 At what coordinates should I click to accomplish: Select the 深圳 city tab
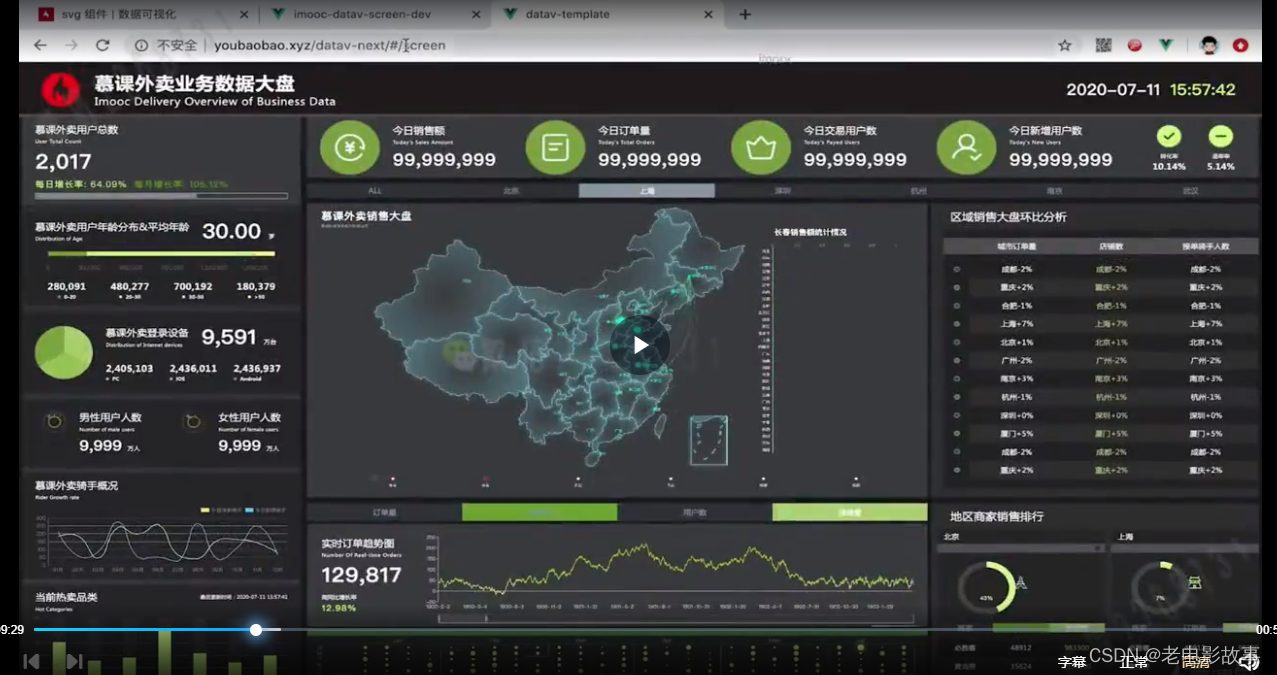click(783, 190)
